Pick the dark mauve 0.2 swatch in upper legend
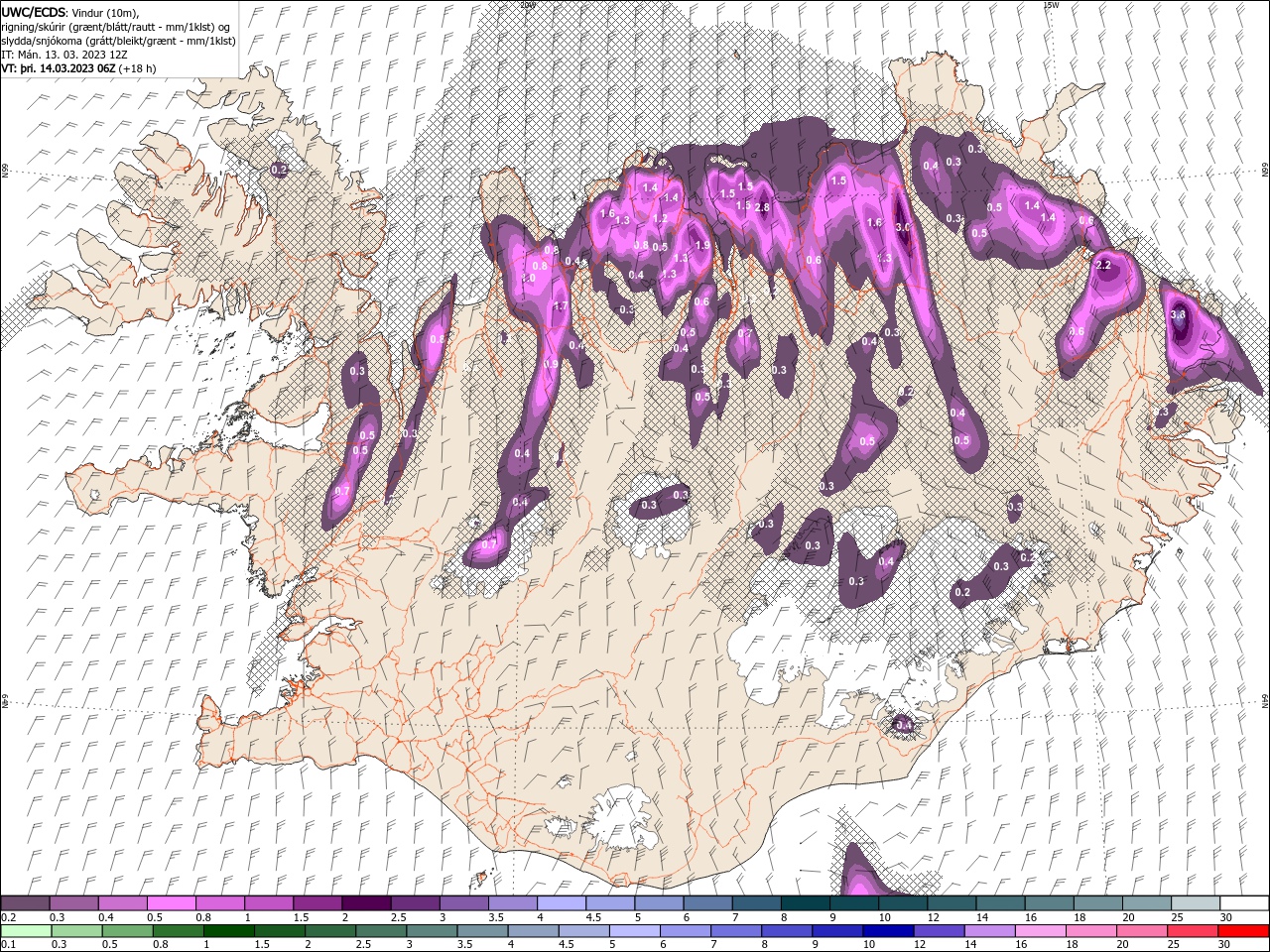The image size is (1270, 952). coord(25,903)
